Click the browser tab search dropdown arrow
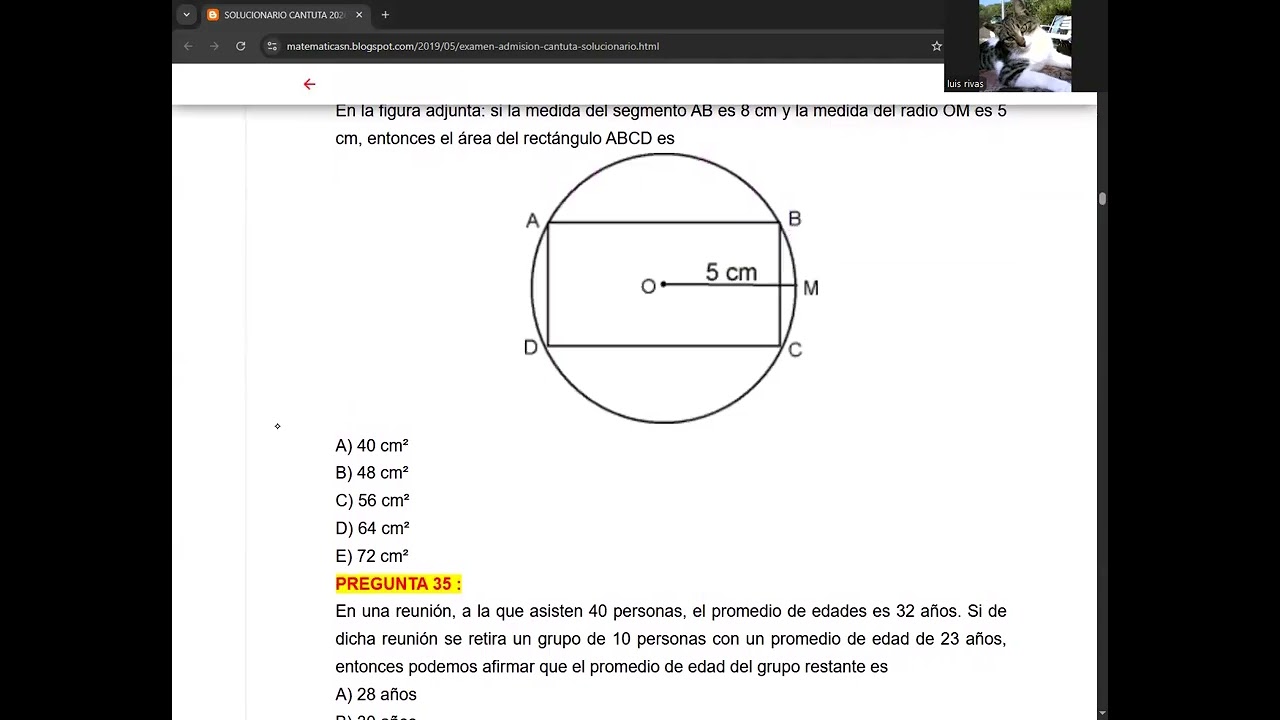The width and height of the screenshot is (1280, 720). tap(186, 15)
